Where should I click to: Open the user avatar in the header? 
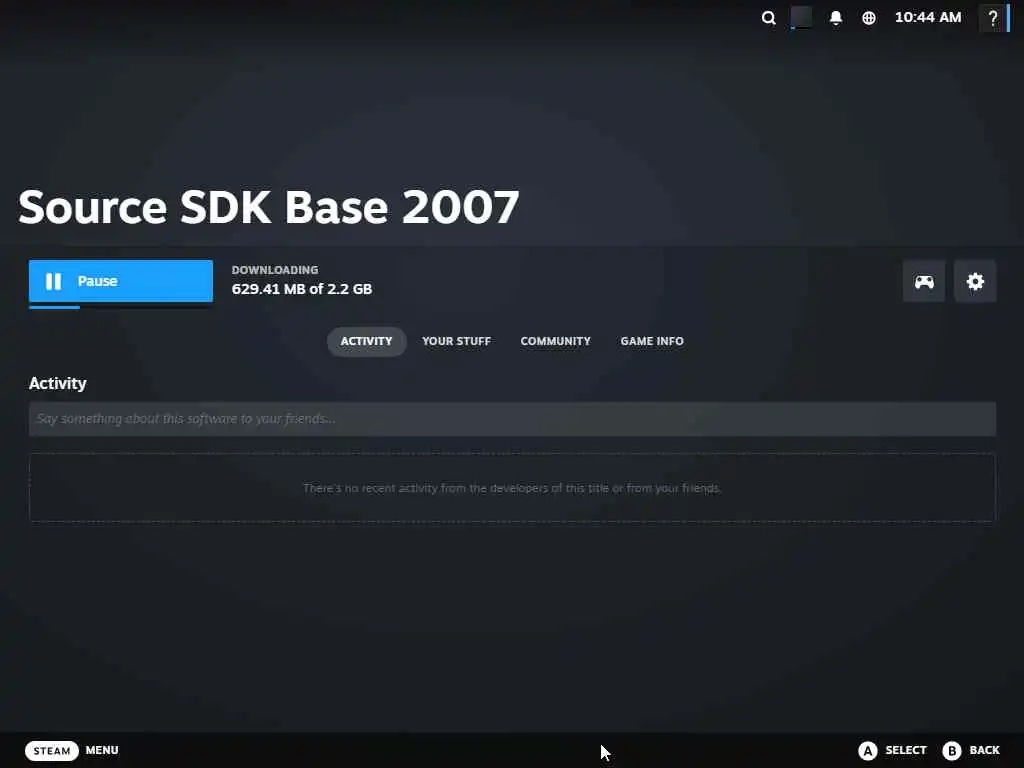pyautogui.click(x=801, y=18)
